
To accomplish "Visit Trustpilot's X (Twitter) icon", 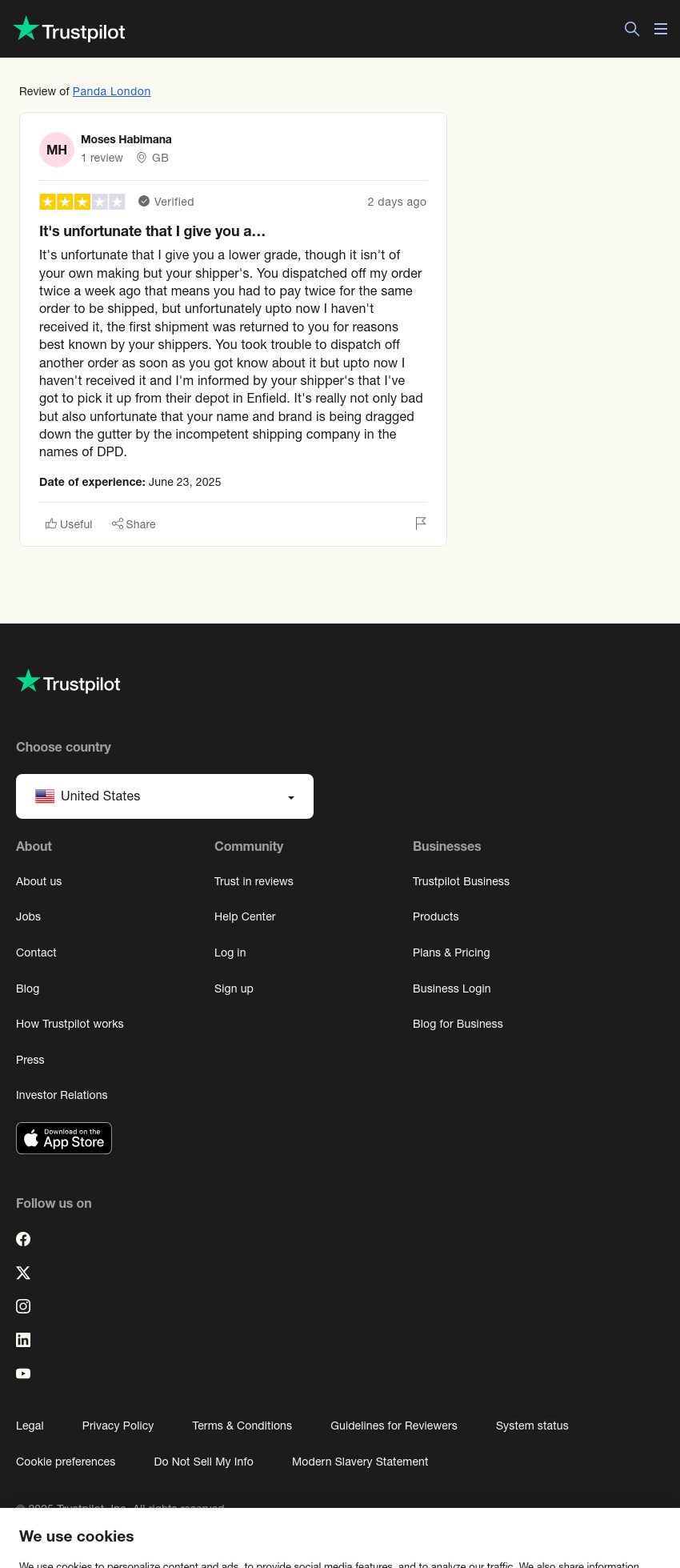I will pos(23,1273).
